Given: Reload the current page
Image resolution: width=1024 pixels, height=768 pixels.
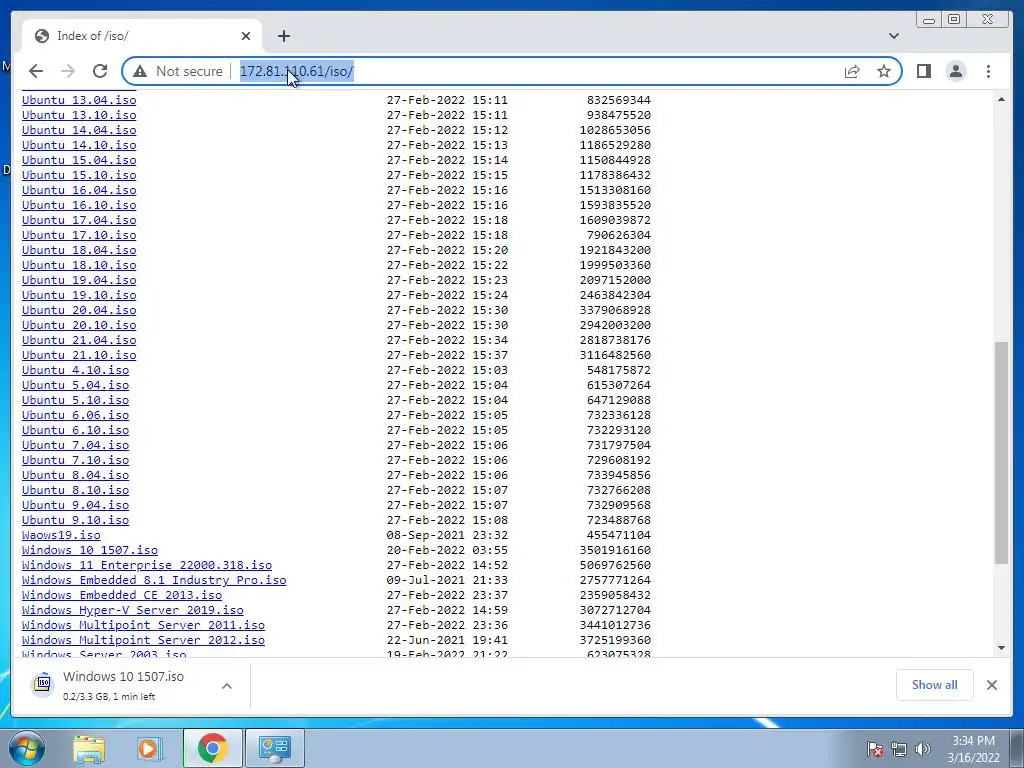Looking at the screenshot, I should pyautogui.click(x=100, y=71).
